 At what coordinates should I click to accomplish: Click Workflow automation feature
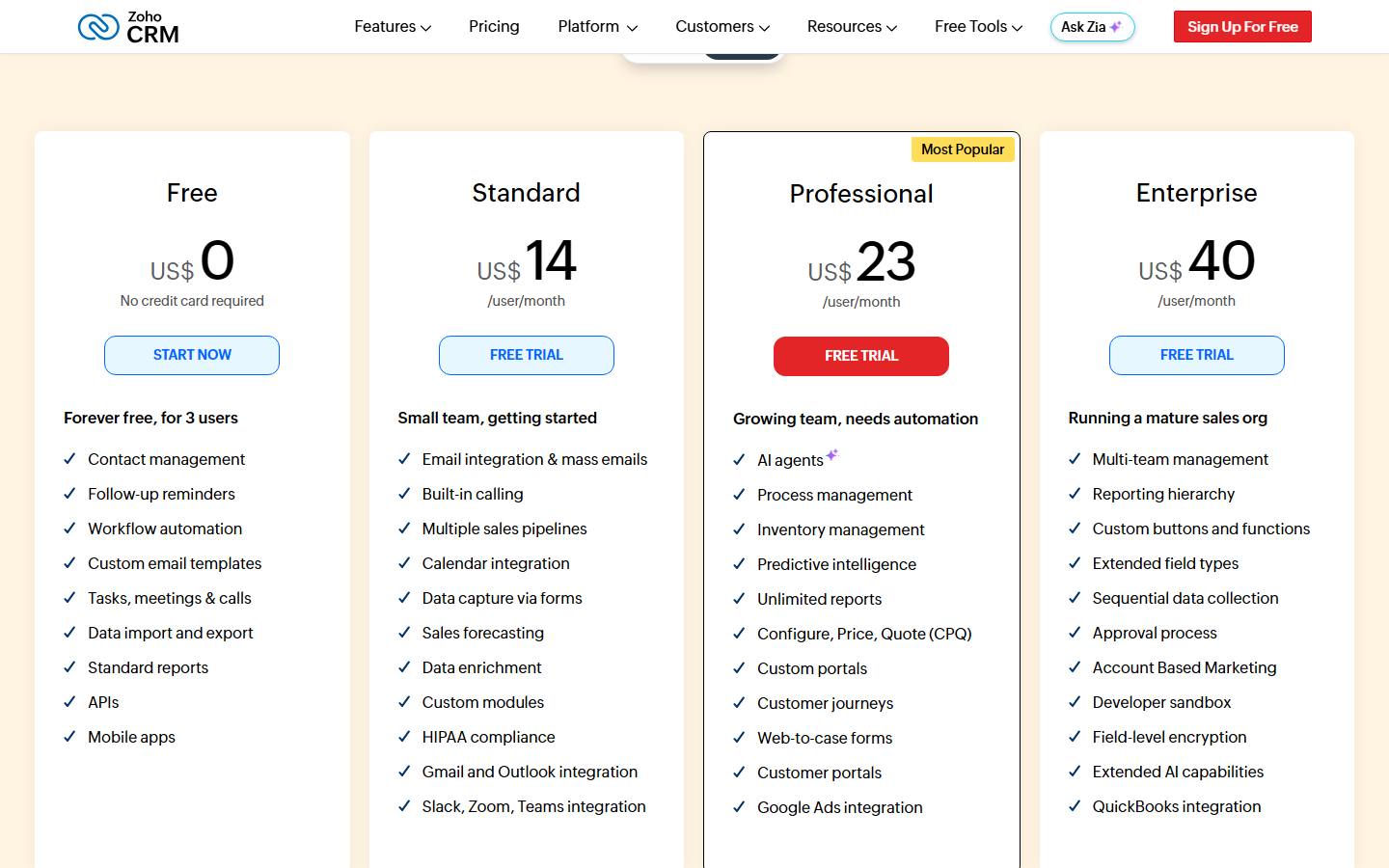(165, 529)
